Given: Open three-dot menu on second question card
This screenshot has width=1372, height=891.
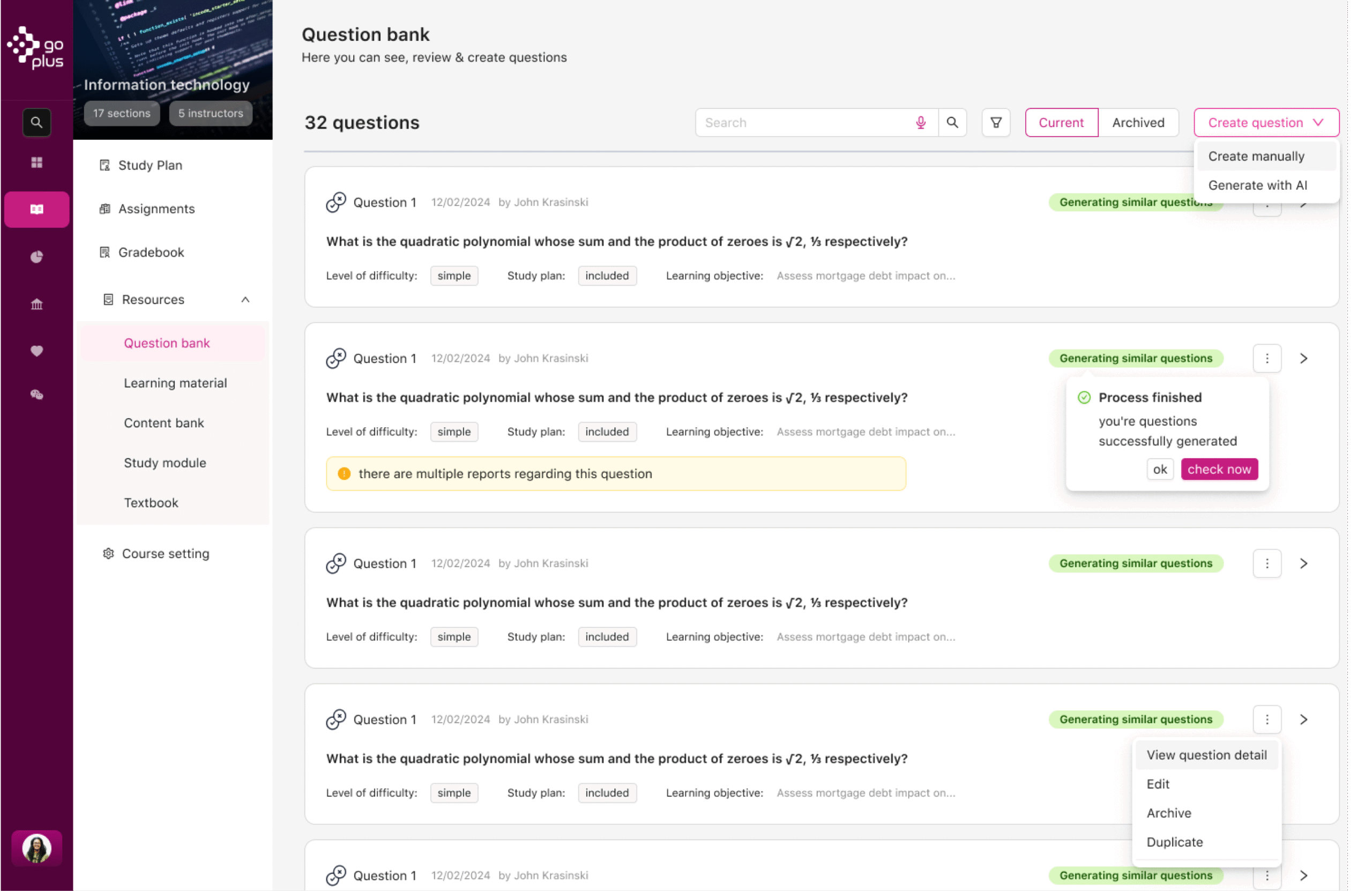Looking at the screenshot, I should (x=1266, y=358).
